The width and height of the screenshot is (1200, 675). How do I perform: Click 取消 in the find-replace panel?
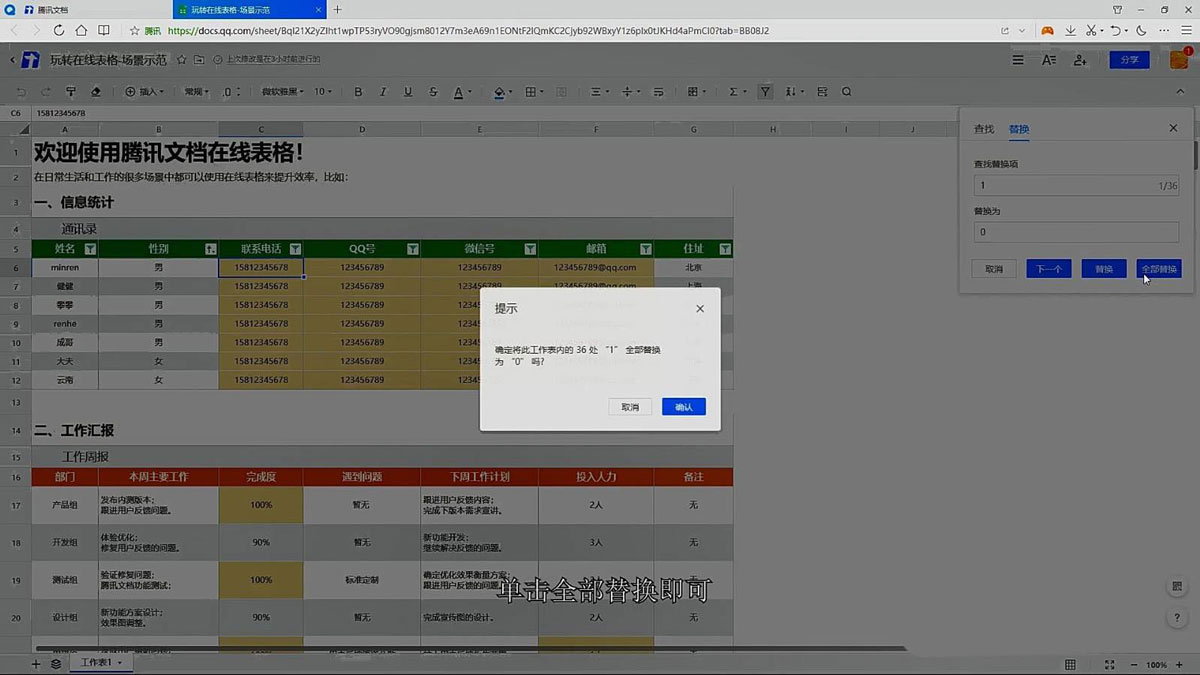[x=994, y=269]
